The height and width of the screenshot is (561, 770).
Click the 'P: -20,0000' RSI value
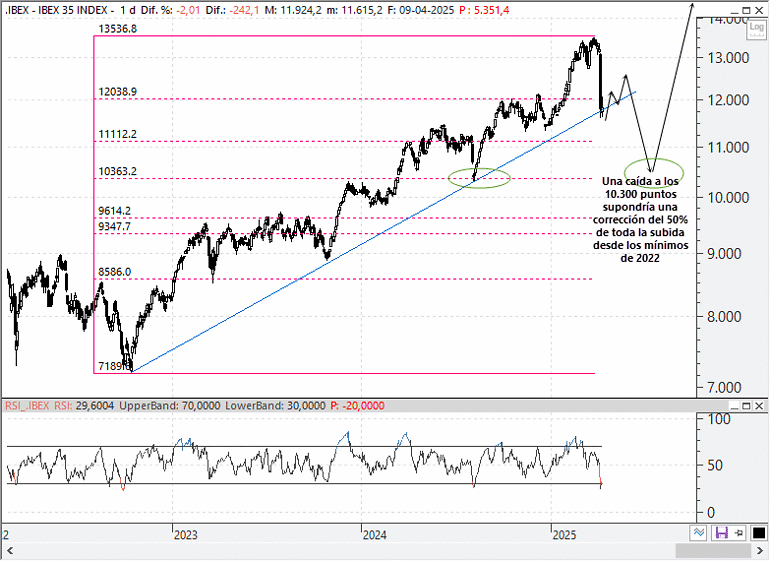tap(358, 406)
